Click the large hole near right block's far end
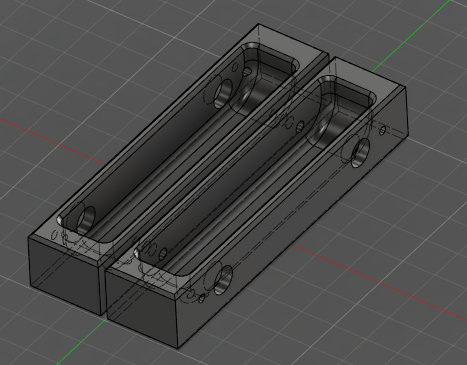The height and width of the screenshot is (365, 467). coord(360,153)
